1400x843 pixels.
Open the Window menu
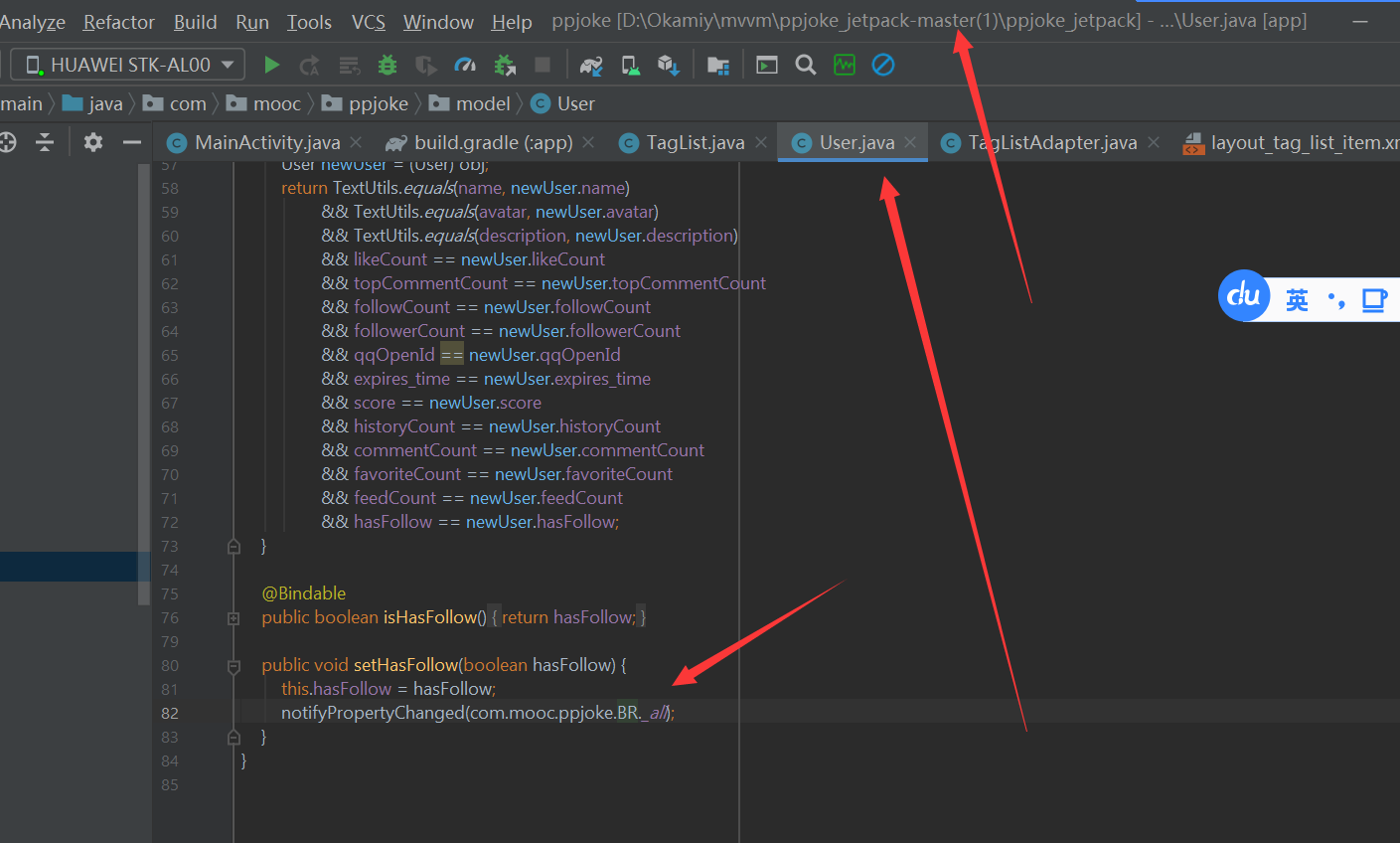click(438, 22)
